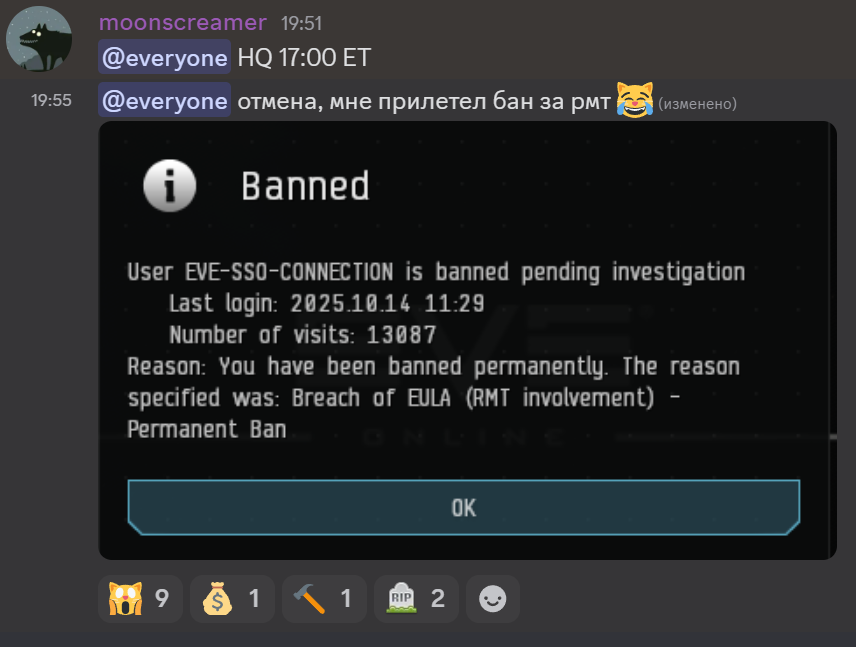Screen dimensions: 856x647
Task: Click the HQ 17:00 ET message text
Action: click(x=304, y=57)
